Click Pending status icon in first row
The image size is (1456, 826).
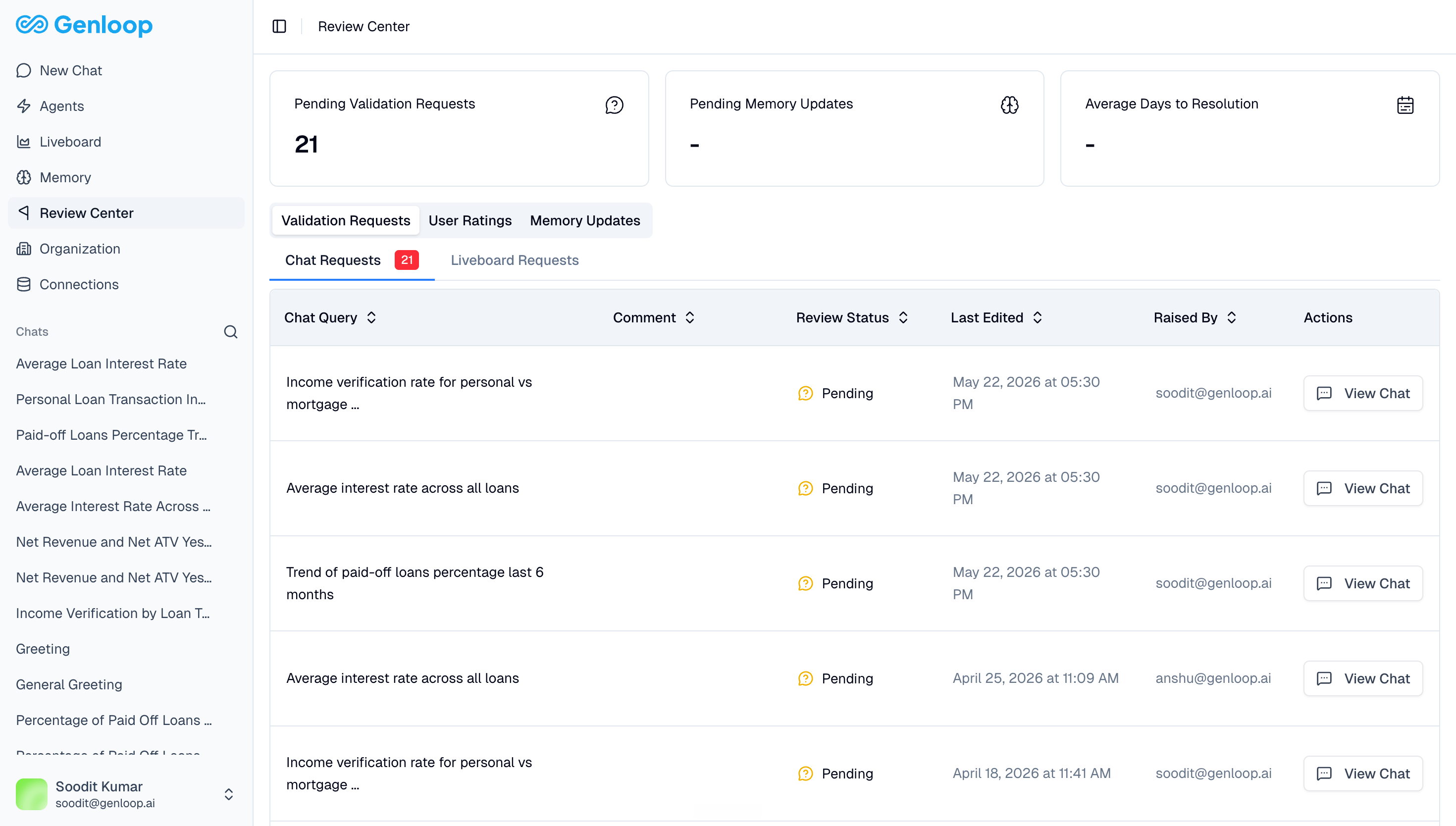pyautogui.click(x=805, y=393)
